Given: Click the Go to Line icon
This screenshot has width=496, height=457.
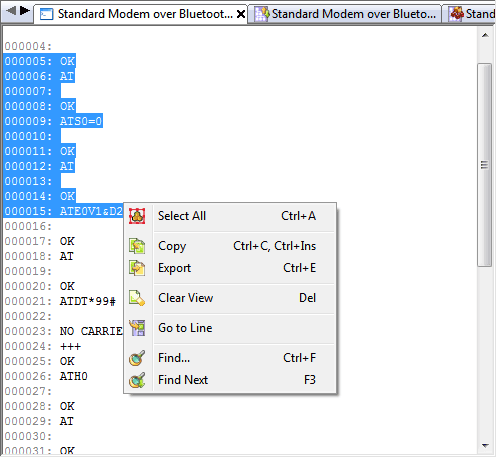Looking at the screenshot, I should (x=137, y=328).
